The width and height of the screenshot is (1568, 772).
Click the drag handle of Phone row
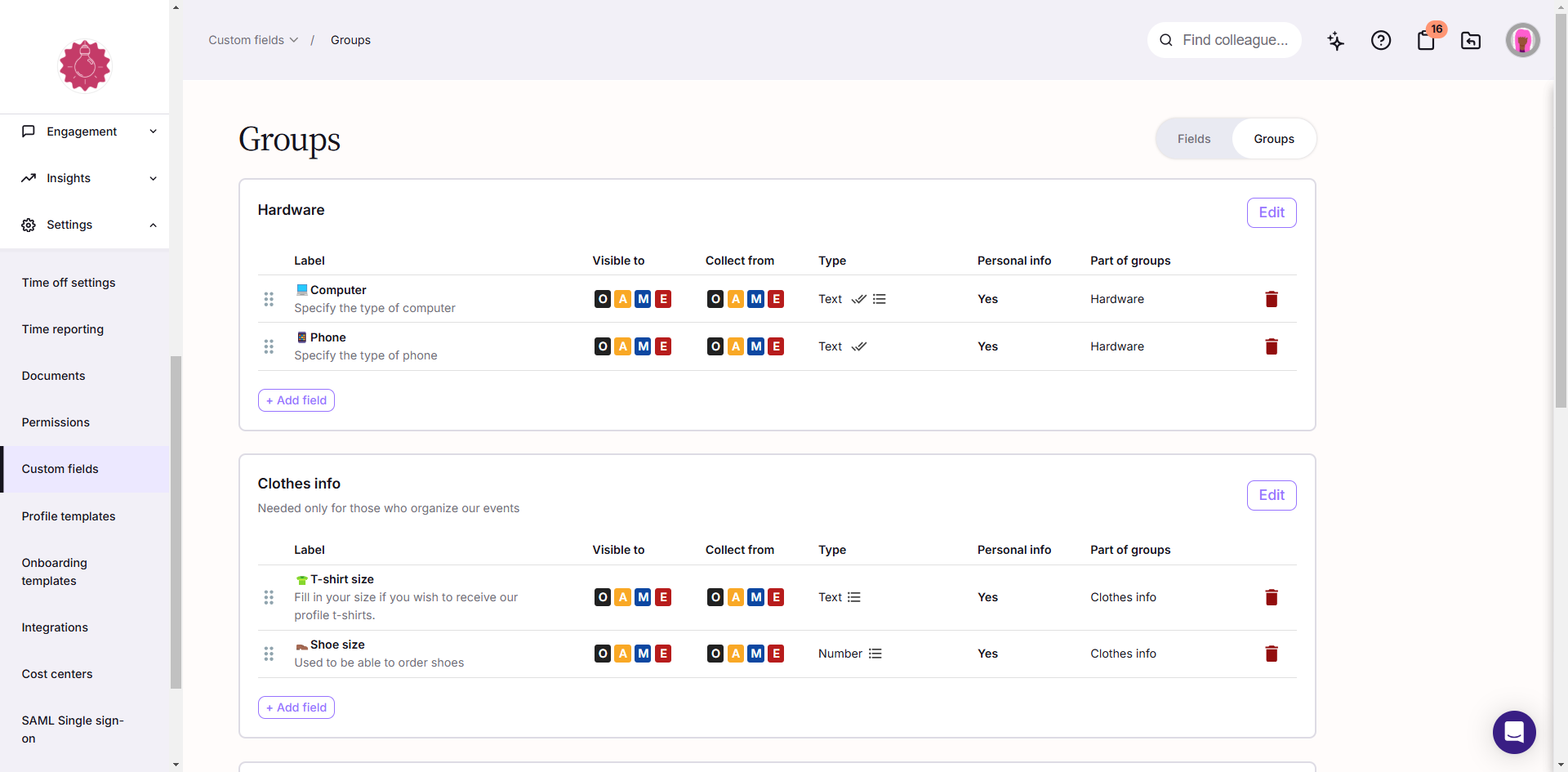coord(269,346)
